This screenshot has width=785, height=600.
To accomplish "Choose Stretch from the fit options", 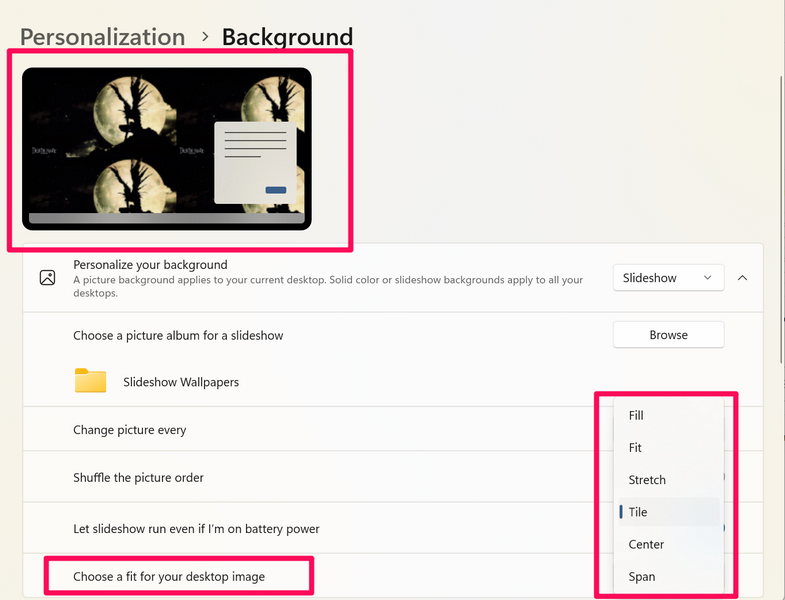I will click(x=668, y=480).
